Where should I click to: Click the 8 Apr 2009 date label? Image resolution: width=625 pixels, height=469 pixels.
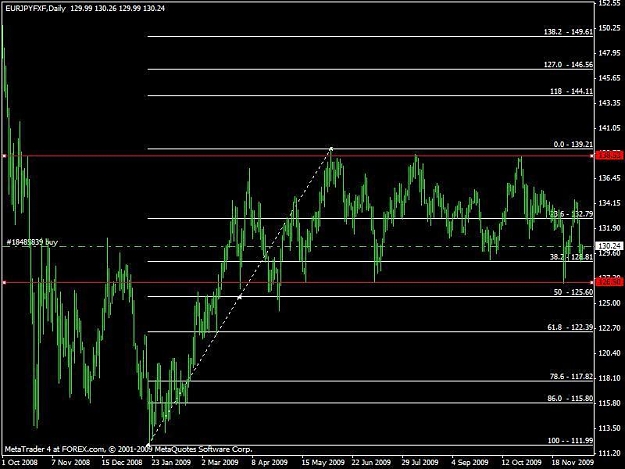click(270, 462)
